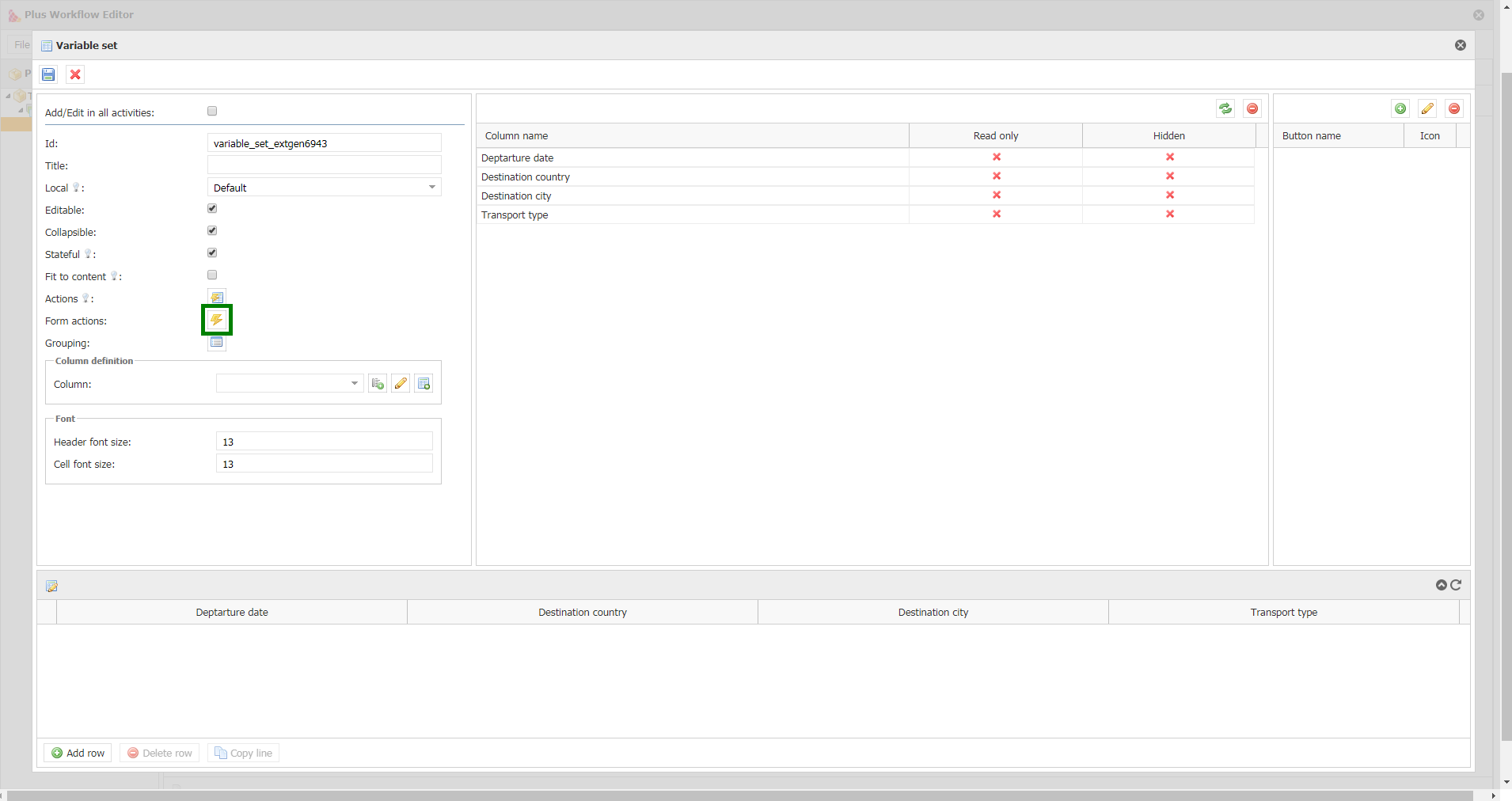Click the edit column pencil icon
This screenshot has width=1512, height=801.
pos(401,384)
